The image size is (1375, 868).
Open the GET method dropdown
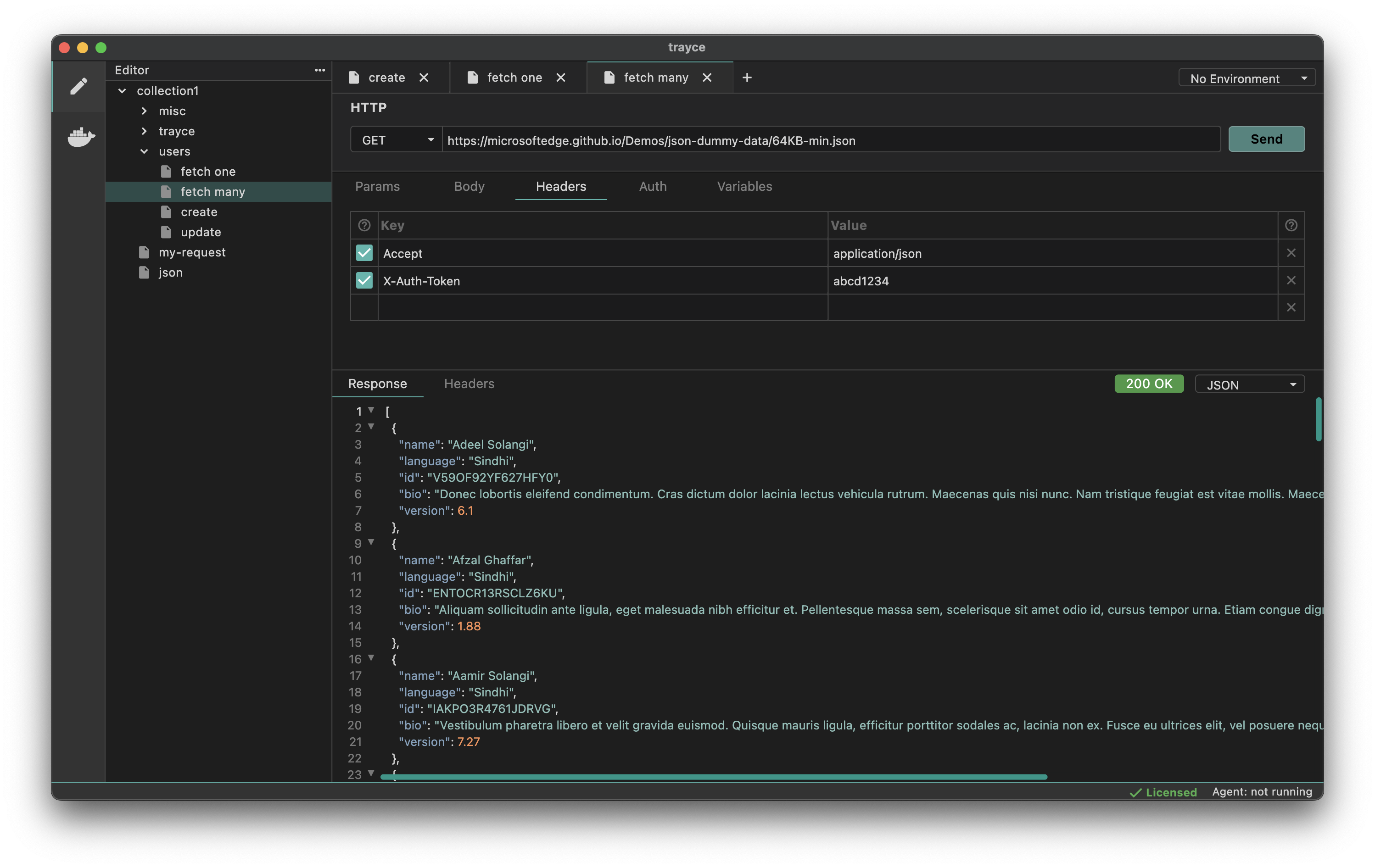(x=396, y=140)
